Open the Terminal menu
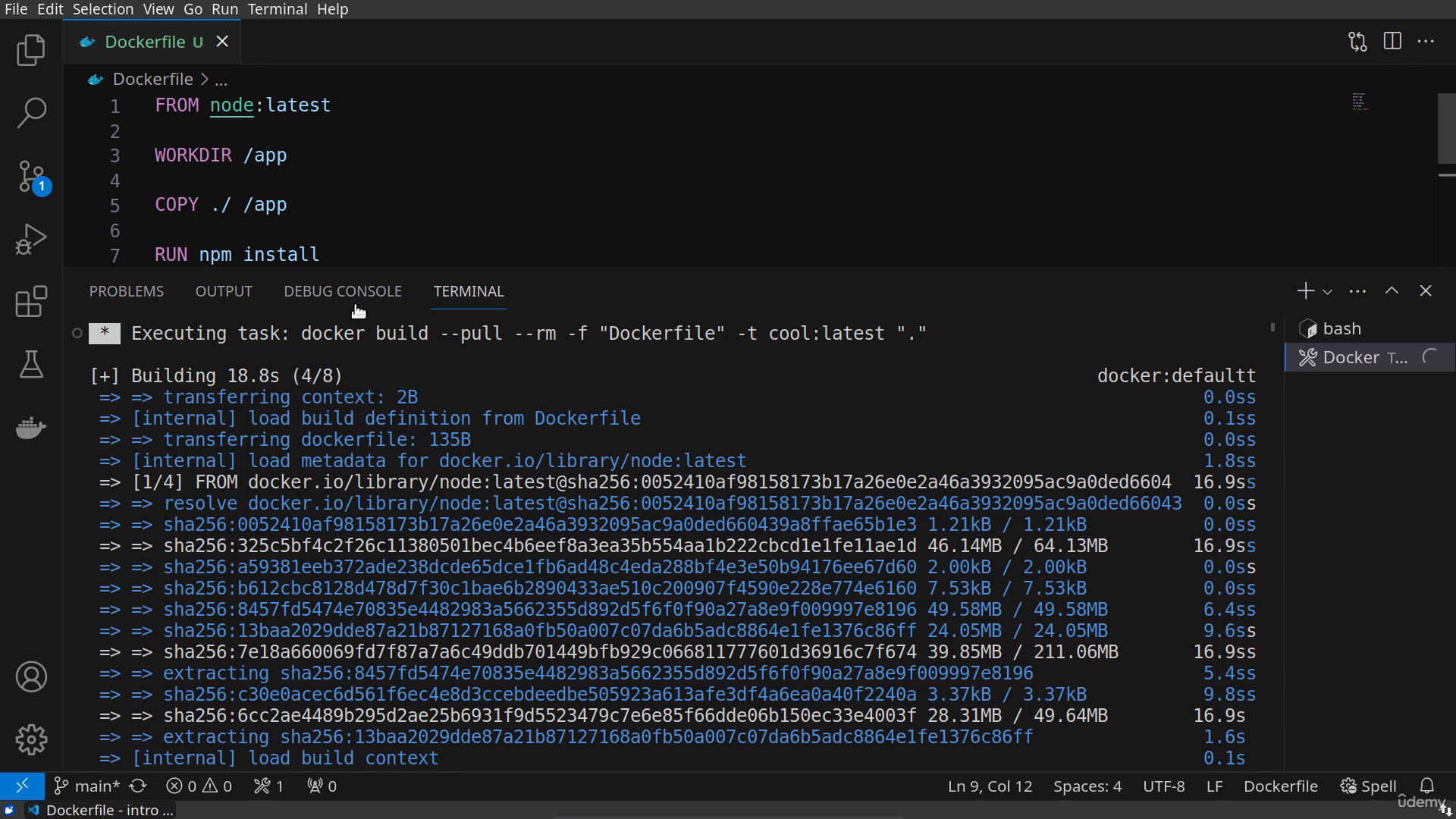The image size is (1456, 819). point(278,9)
